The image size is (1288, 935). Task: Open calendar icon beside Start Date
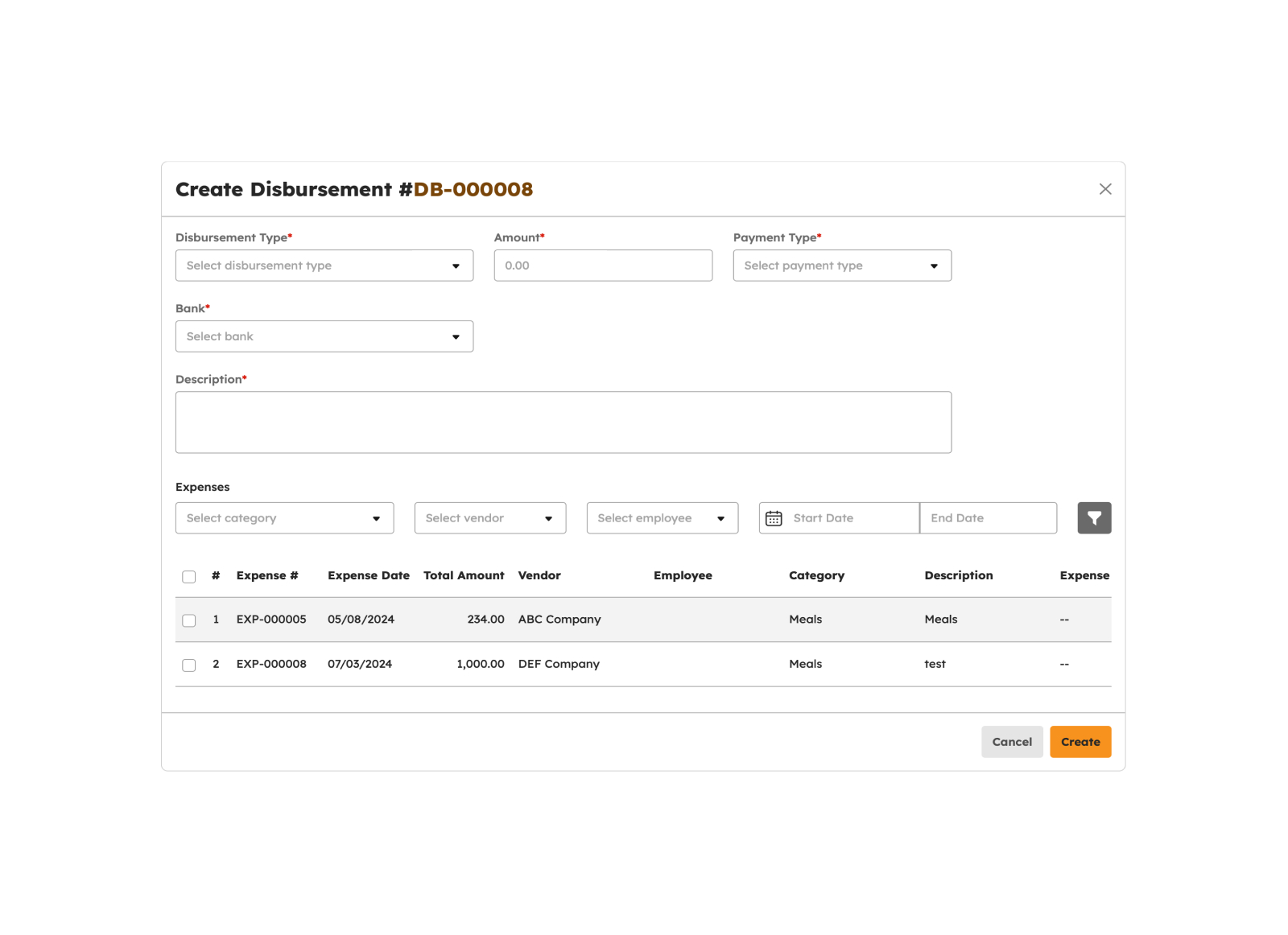[774, 518]
